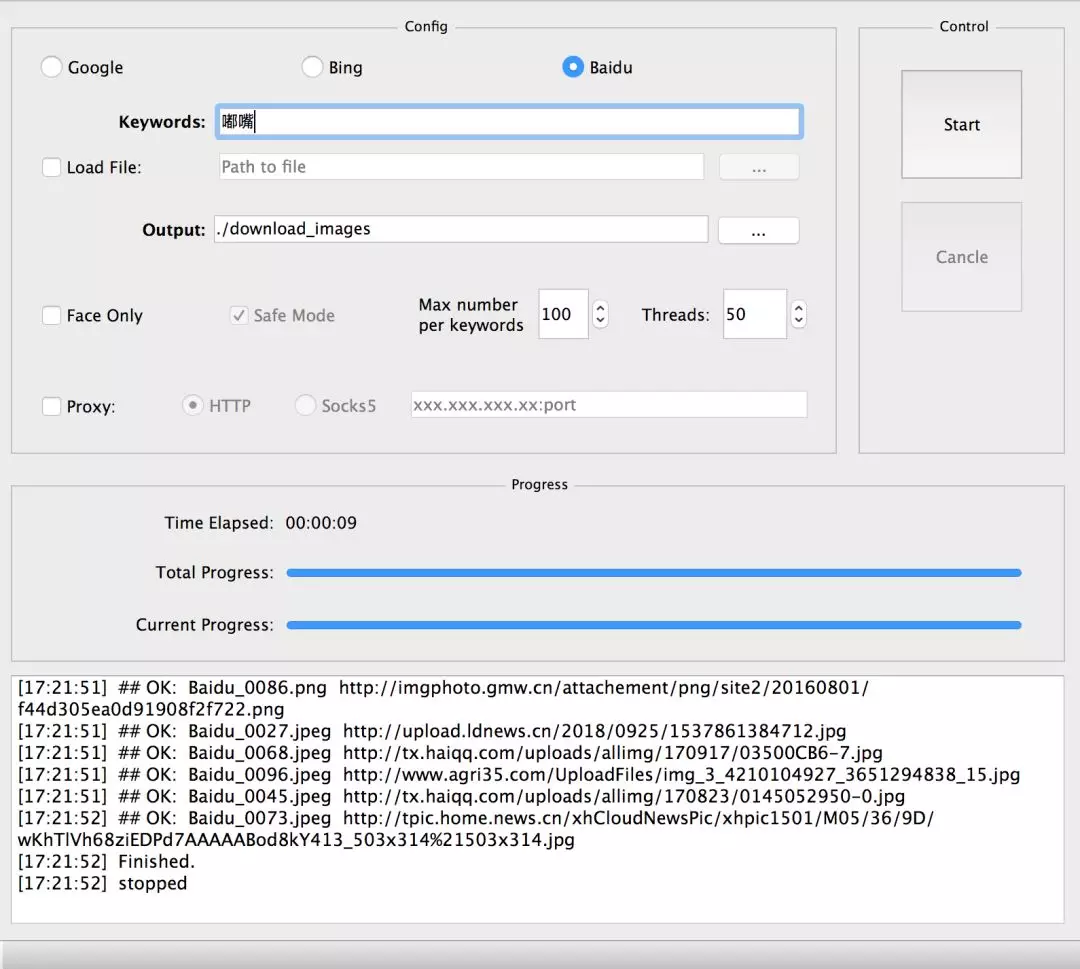The image size is (1080, 969).
Task: Click the Baidu_0096.jpeg log line
Action: click(519, 775)
